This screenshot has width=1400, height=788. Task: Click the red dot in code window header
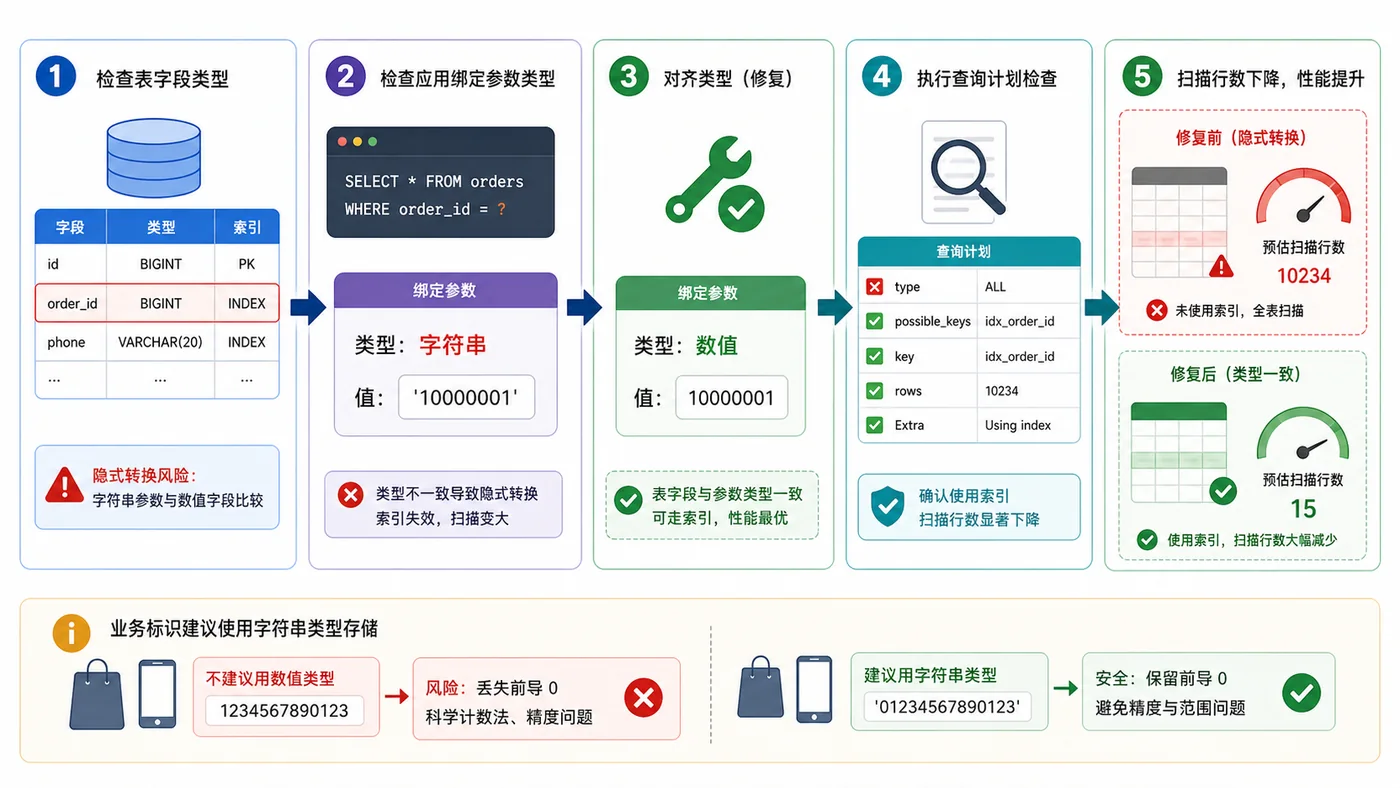[x=343, y=143]
